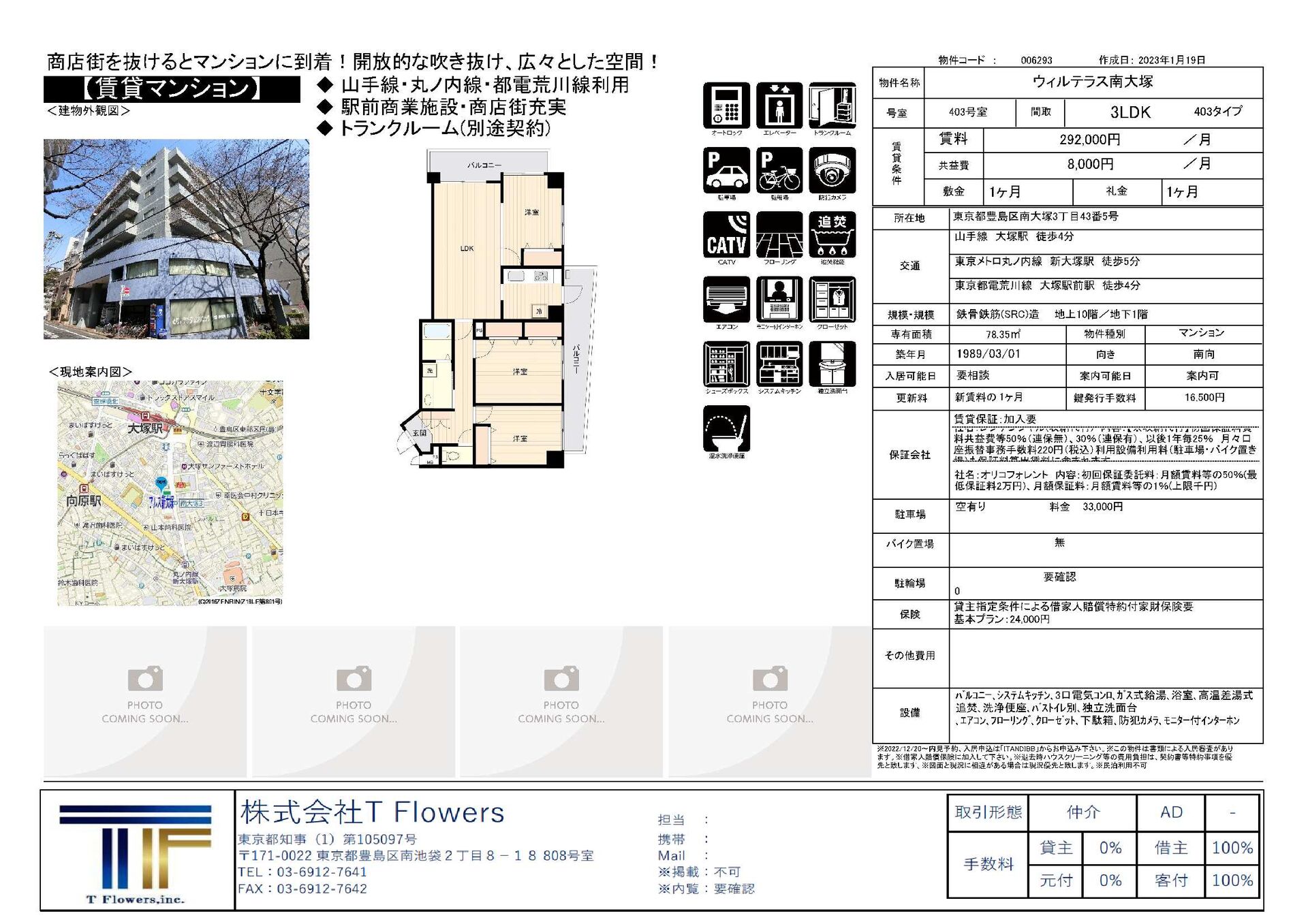Click the first PHOTO COMING SOON placeholder

(145, 701)
